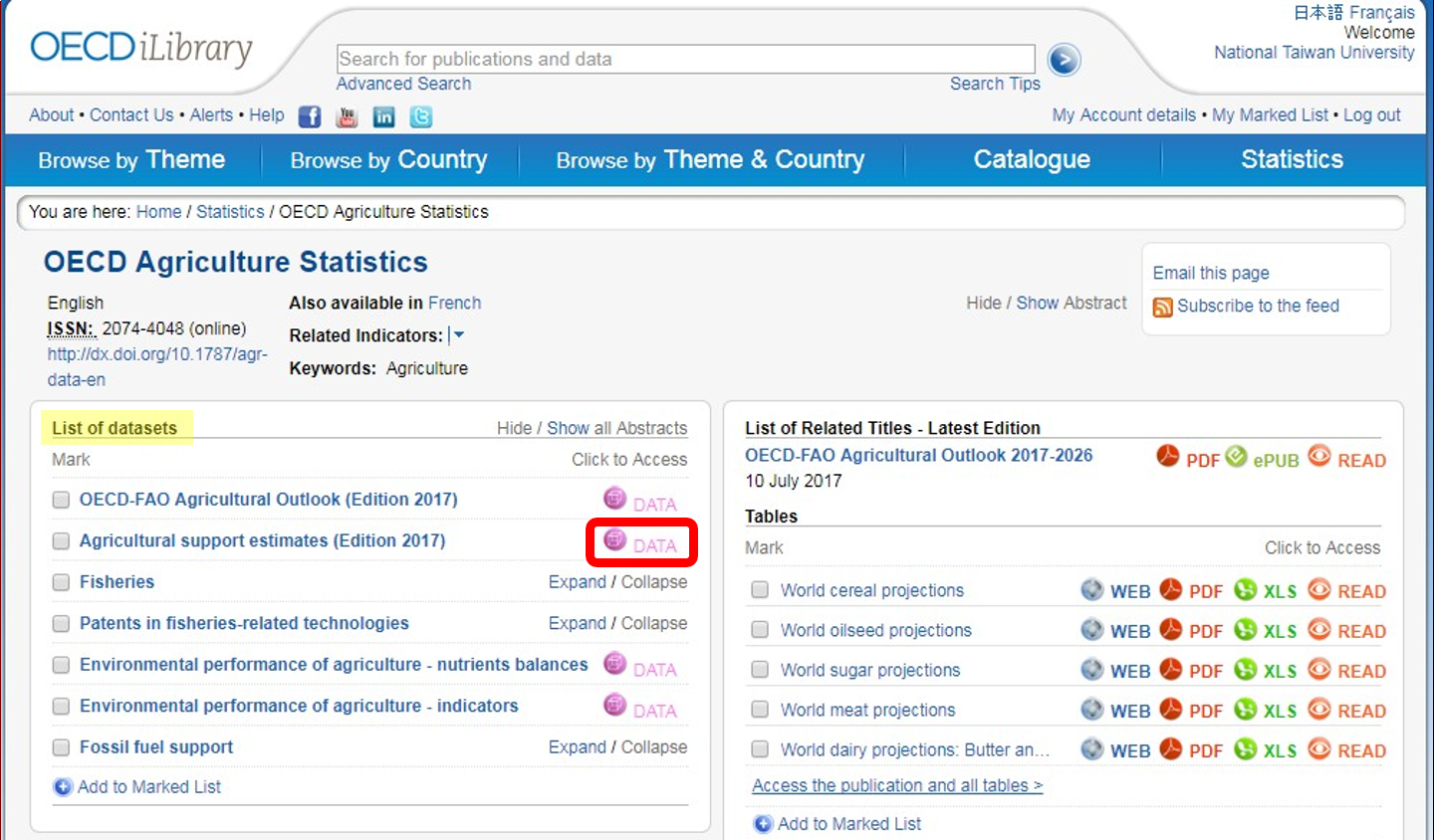Open the French version link

[454, 303]
